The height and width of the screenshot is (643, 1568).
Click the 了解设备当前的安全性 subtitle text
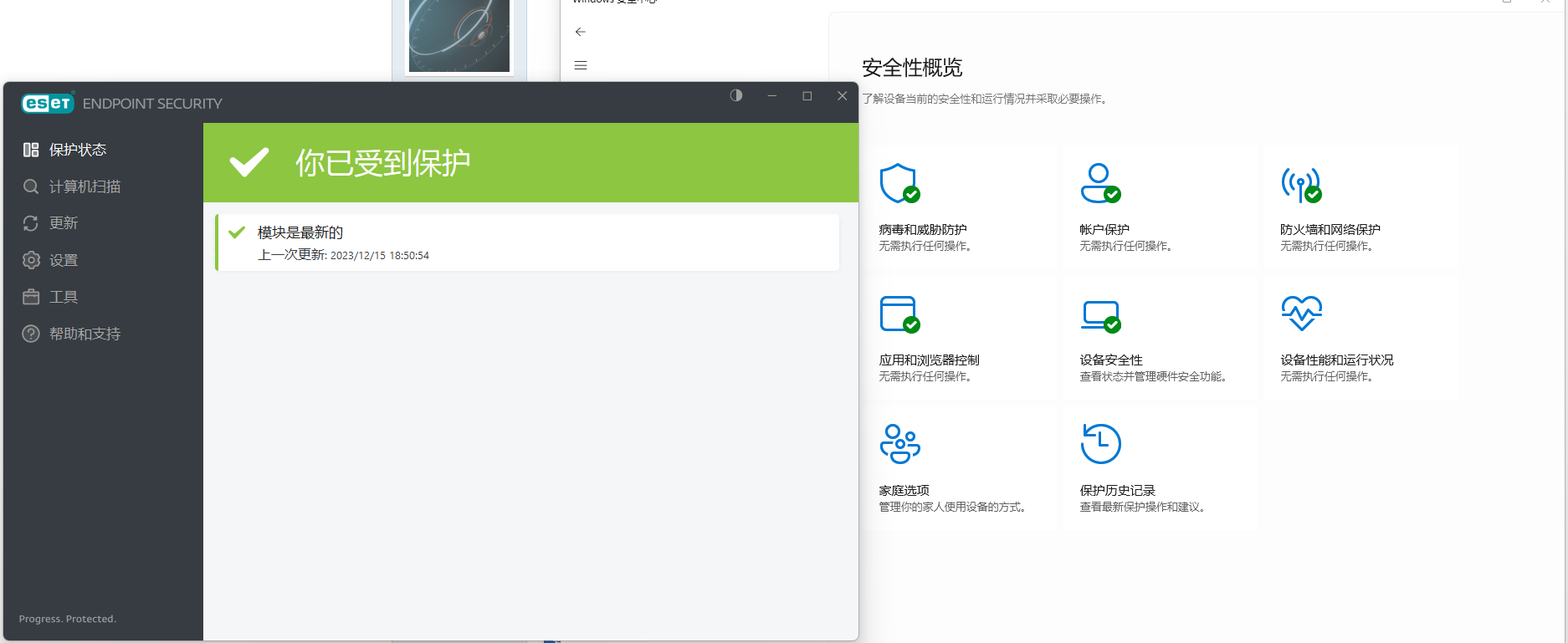click(x=986, y=99)
